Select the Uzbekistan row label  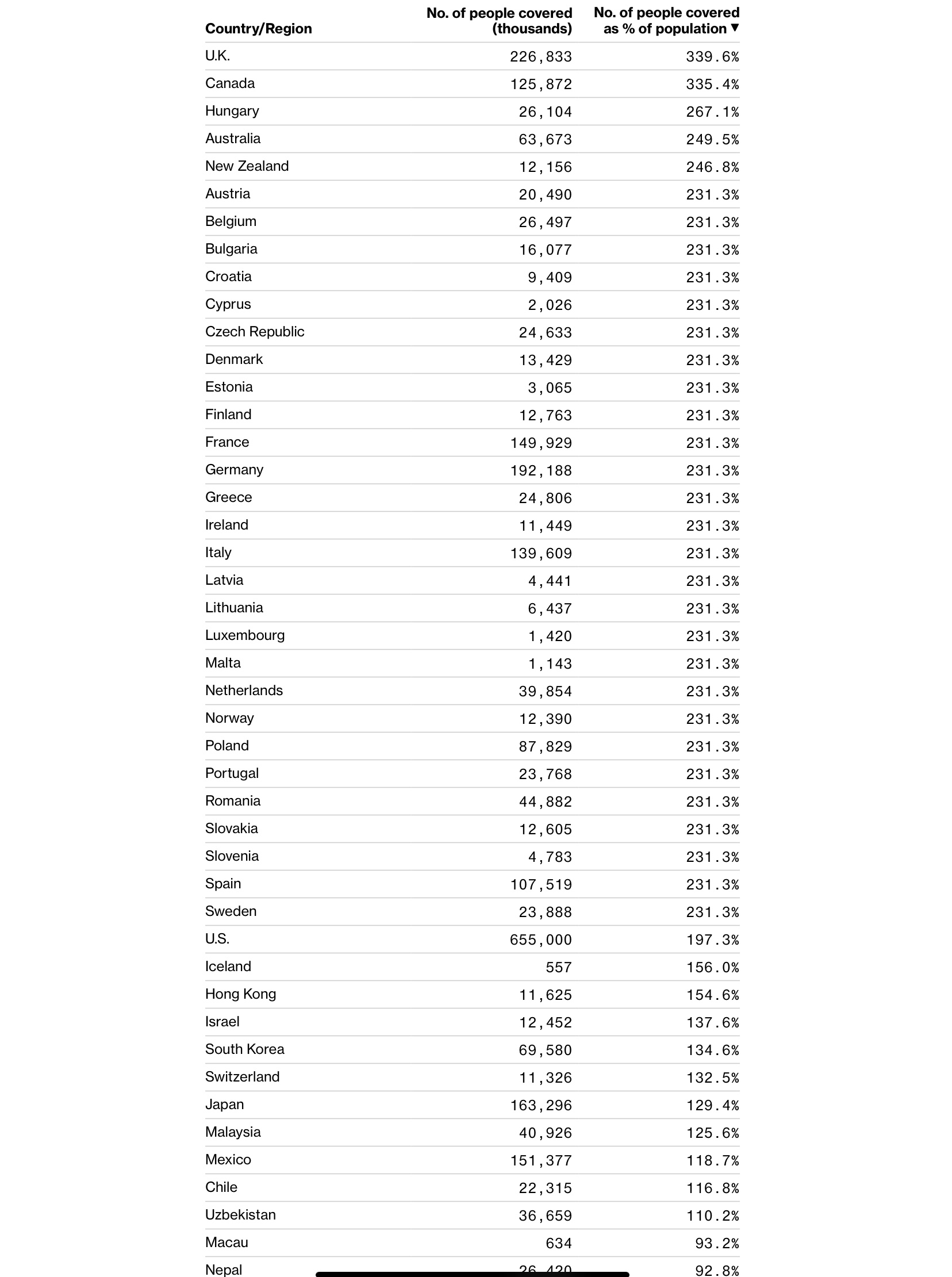coord(240,1215)
